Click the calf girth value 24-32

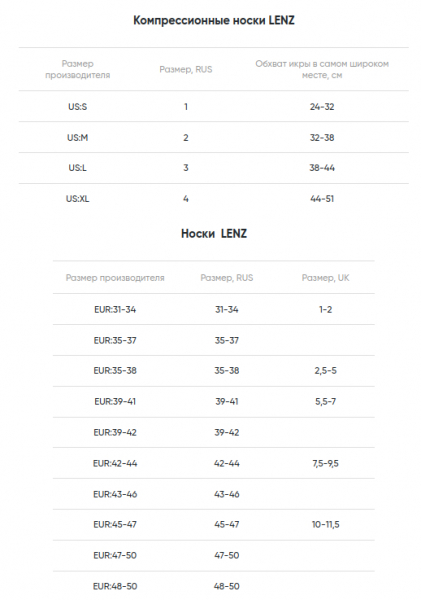click(322, 107)
